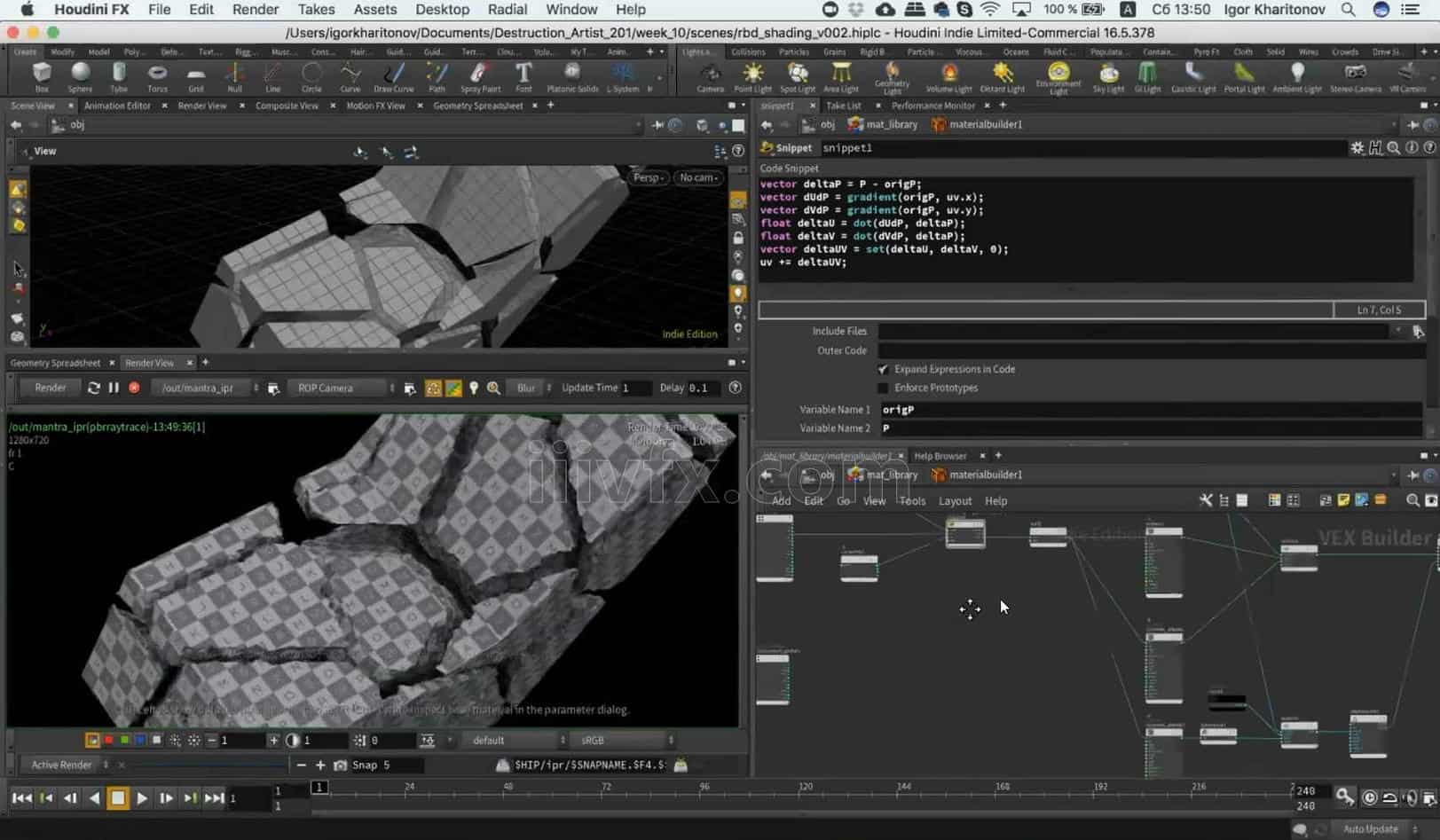Click the Delay value field

click(704, 388)
